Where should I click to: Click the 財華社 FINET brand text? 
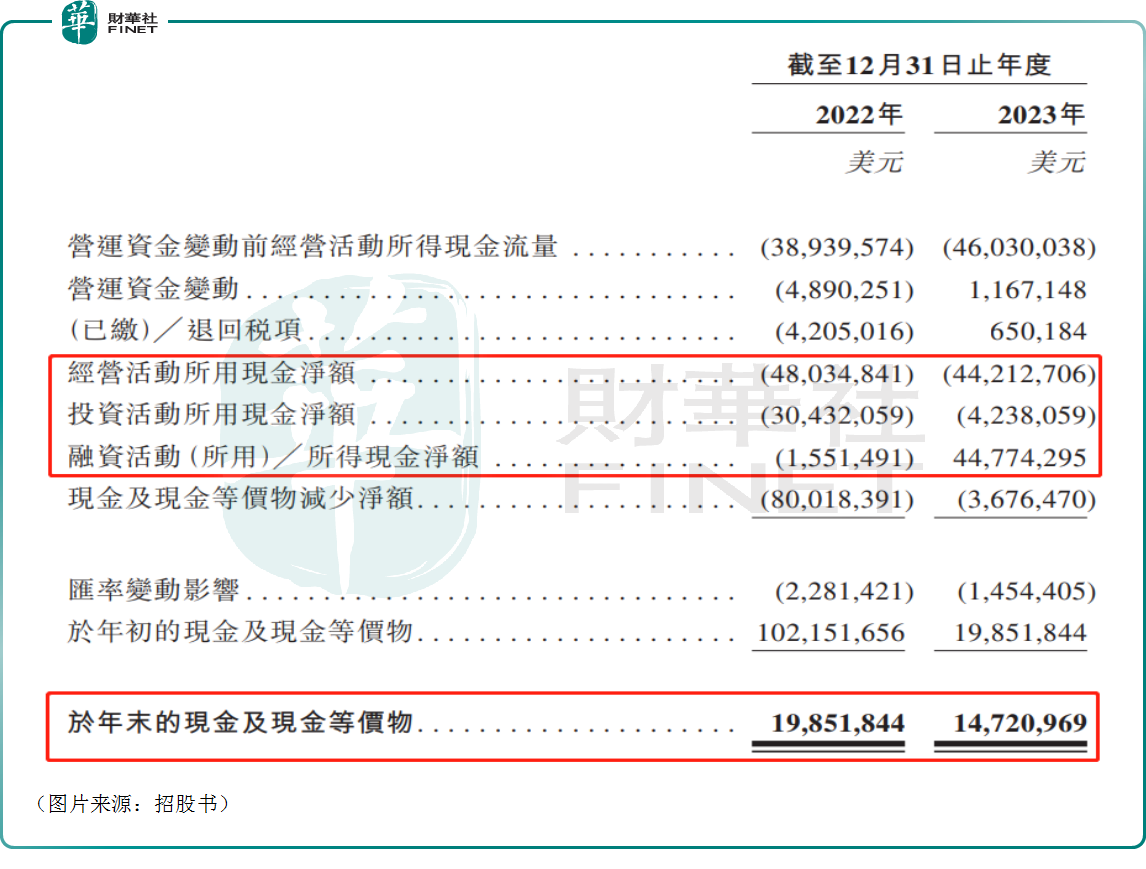pyautogui.click(x=132, y=23)
